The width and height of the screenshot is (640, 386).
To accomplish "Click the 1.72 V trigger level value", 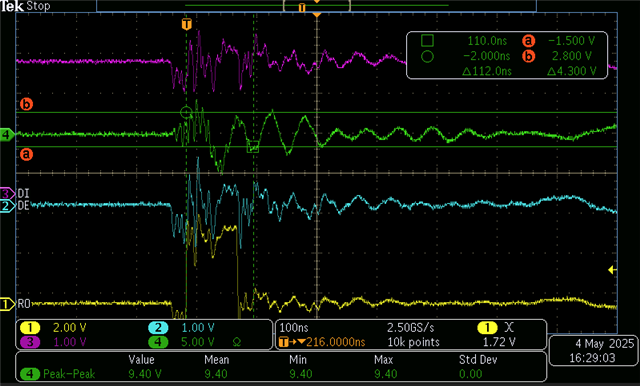I will coord(499,342).
